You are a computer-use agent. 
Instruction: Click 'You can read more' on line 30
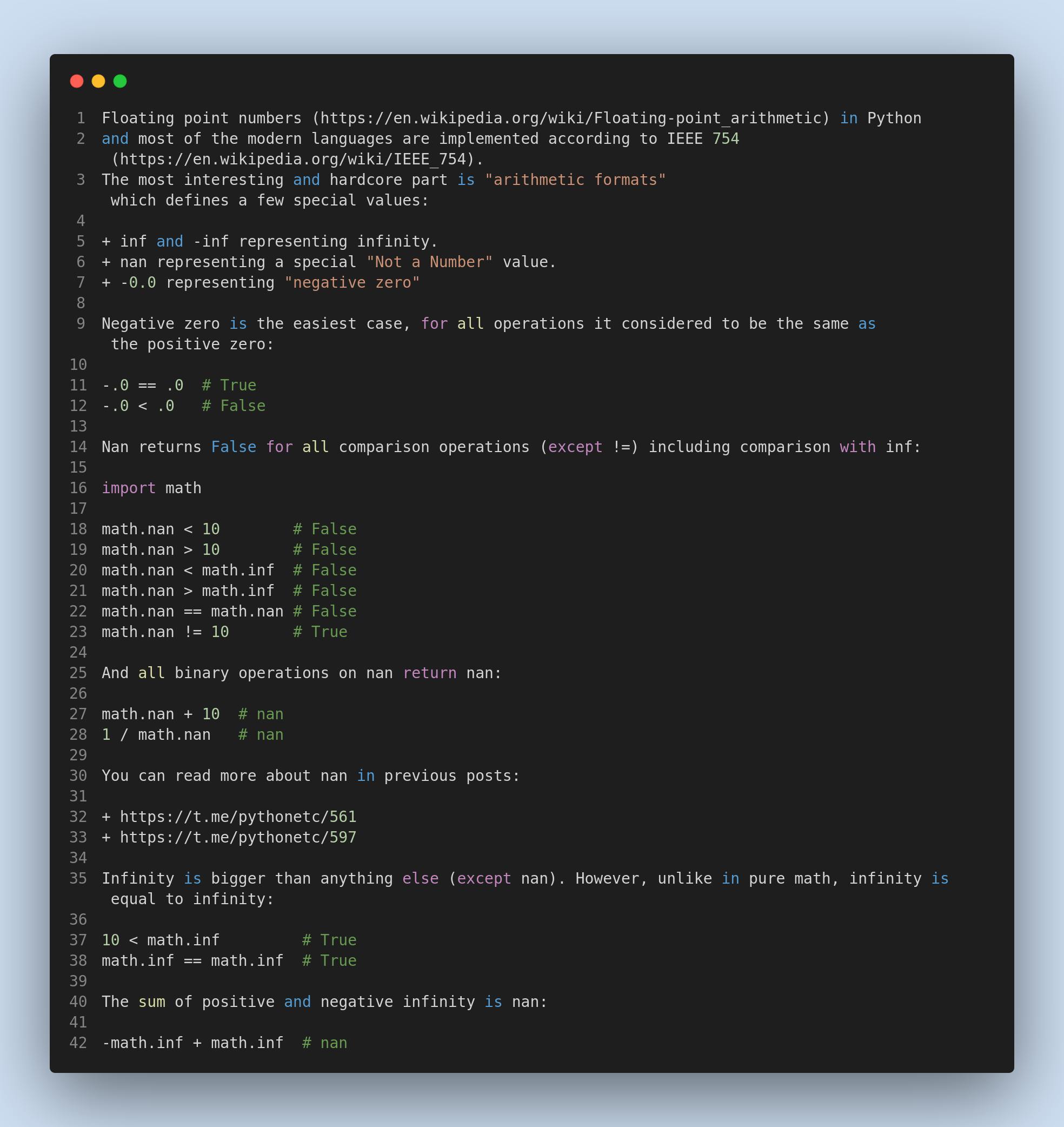pyautogui.click(x=178, y=775)
